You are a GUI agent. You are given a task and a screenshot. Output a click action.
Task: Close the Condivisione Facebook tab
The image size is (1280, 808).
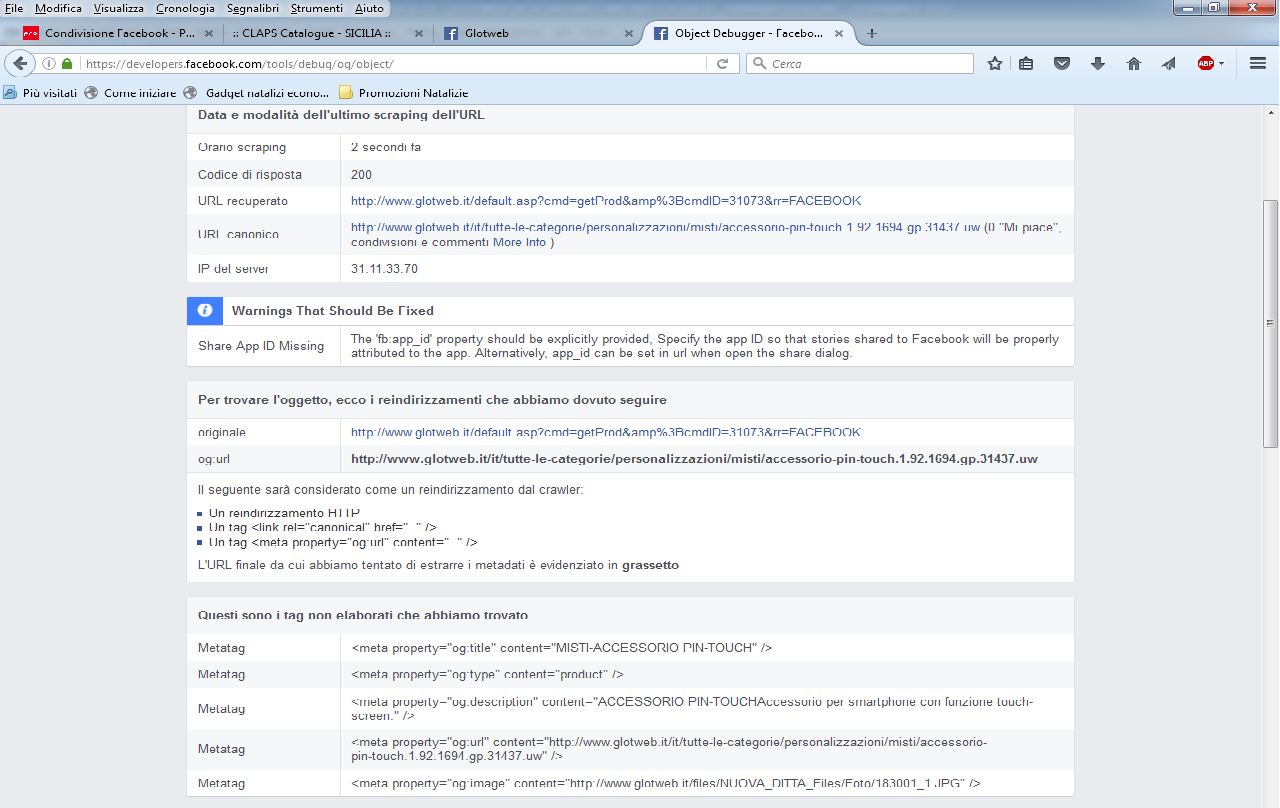tap(209, 33)
